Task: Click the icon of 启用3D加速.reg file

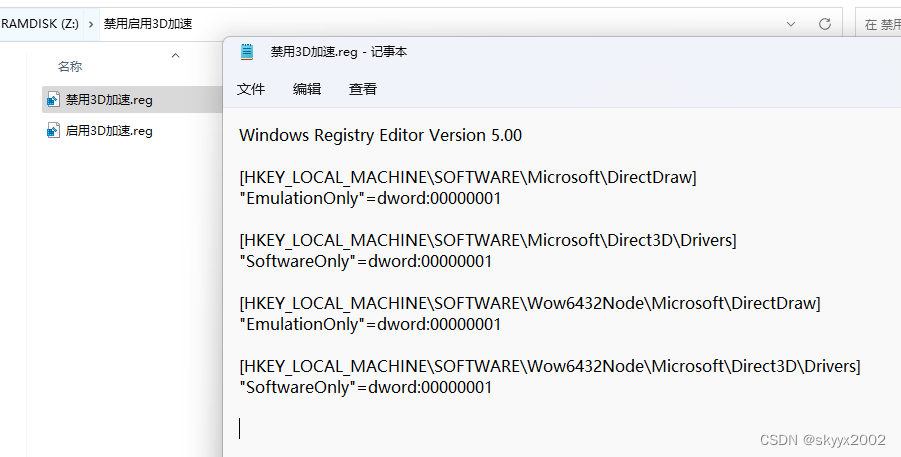Action: 53,130
